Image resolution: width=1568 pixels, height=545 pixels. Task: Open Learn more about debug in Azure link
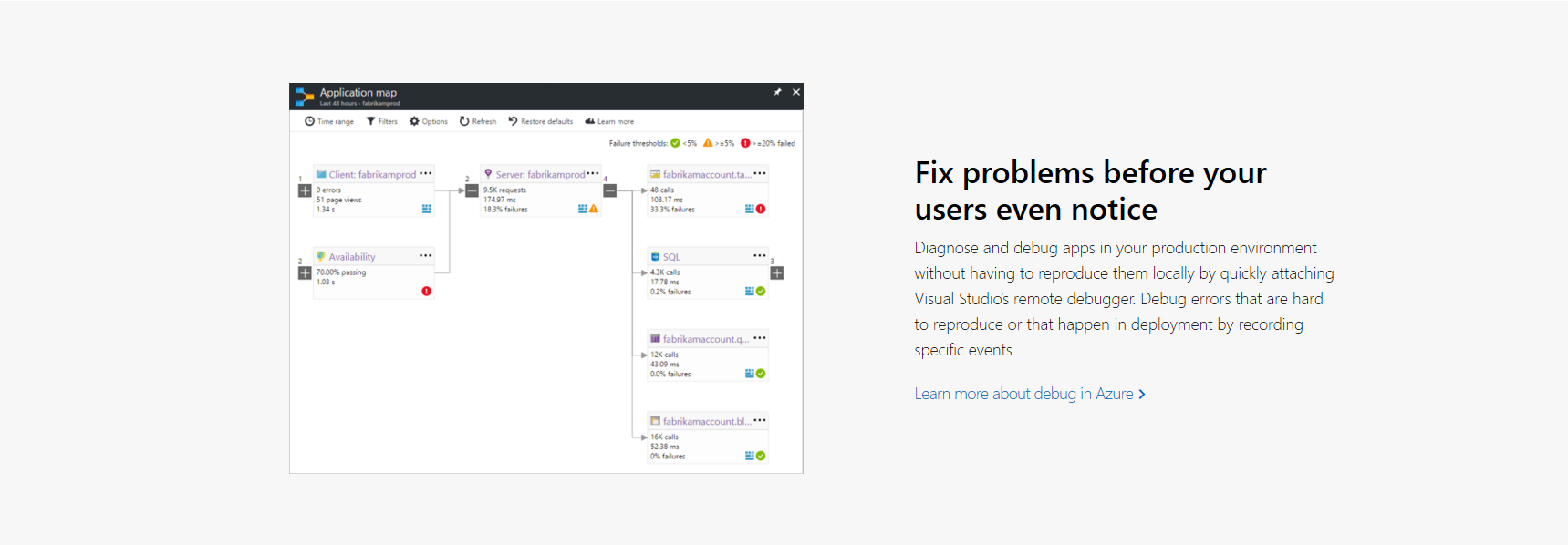(x=1030, y=394)
